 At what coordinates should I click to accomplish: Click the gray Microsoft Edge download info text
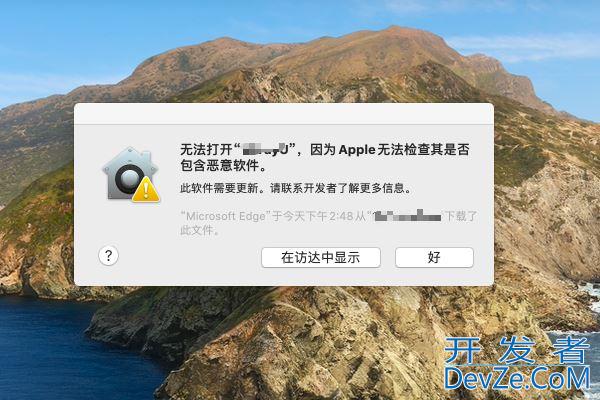coord(329,223)
